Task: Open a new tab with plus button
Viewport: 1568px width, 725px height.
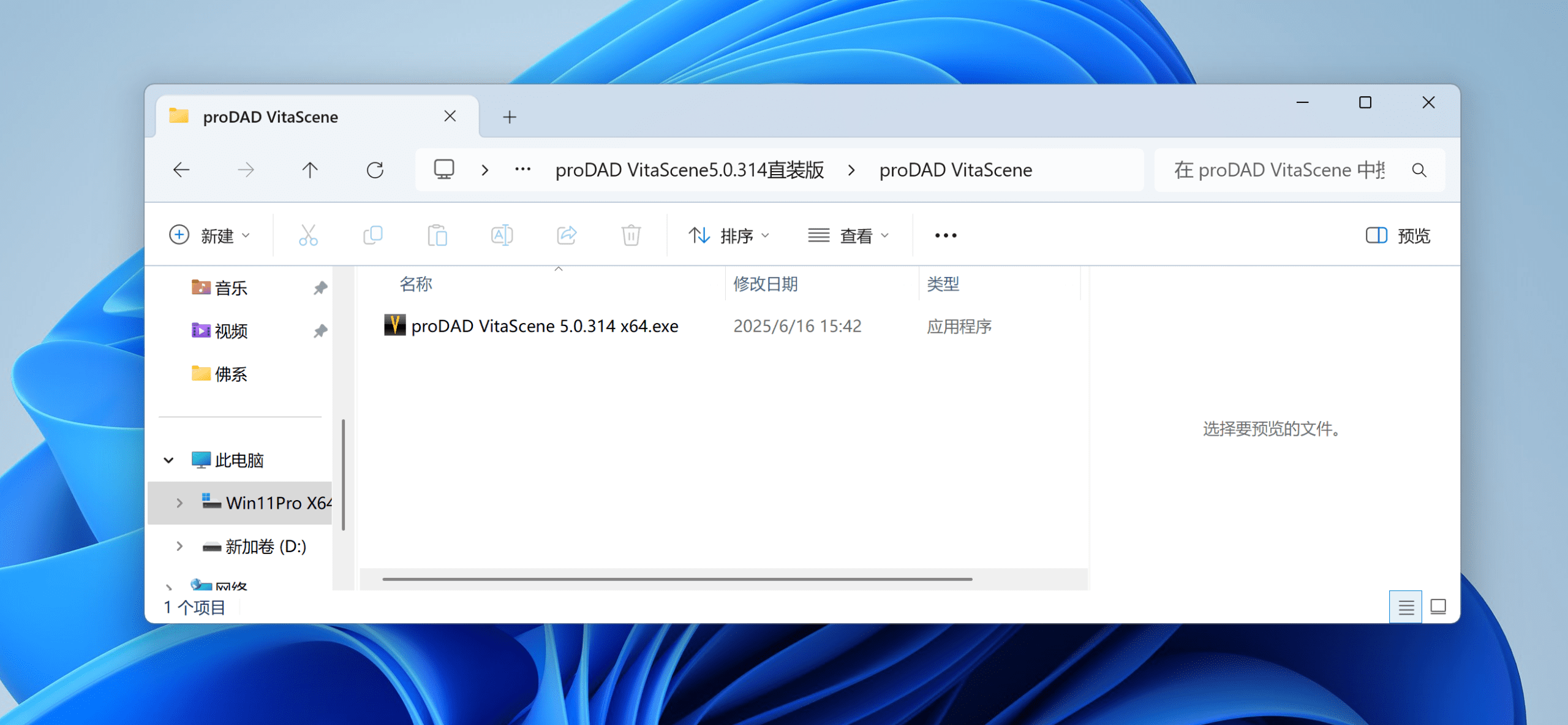Action: pyautogui.click(x=510, y=116)
